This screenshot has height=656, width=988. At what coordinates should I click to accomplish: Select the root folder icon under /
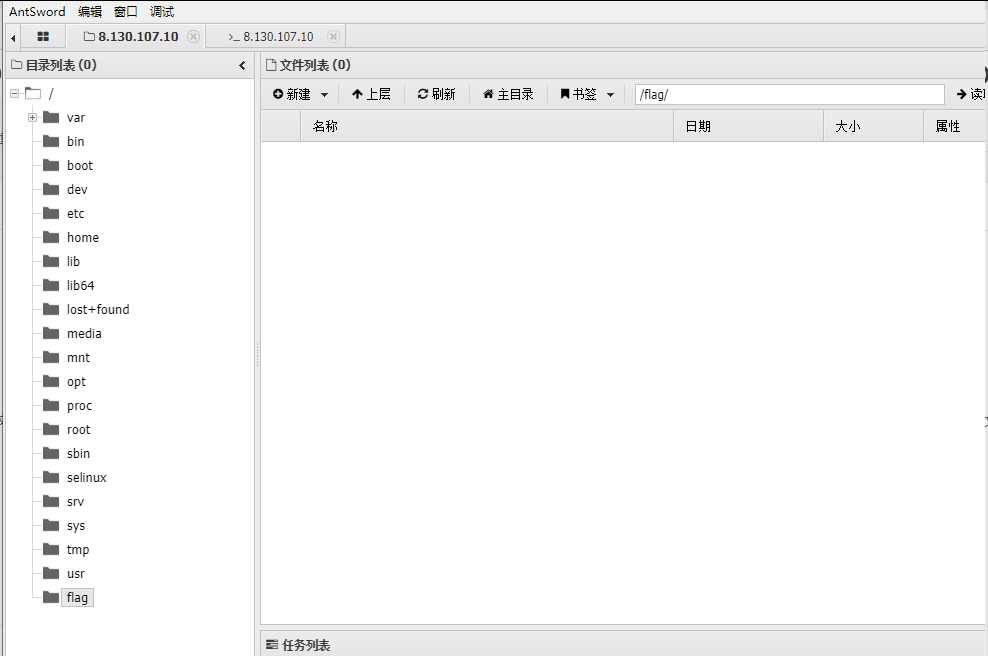coord(51,429)
